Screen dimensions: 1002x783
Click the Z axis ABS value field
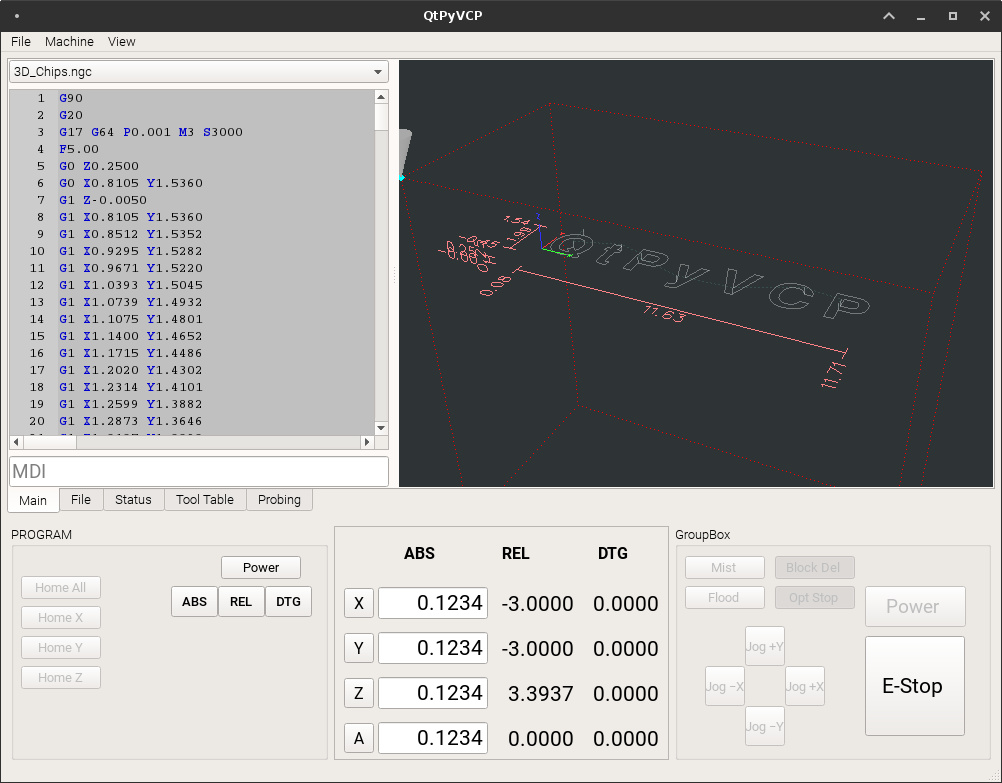pyautogui.click(x=433, y=694)
